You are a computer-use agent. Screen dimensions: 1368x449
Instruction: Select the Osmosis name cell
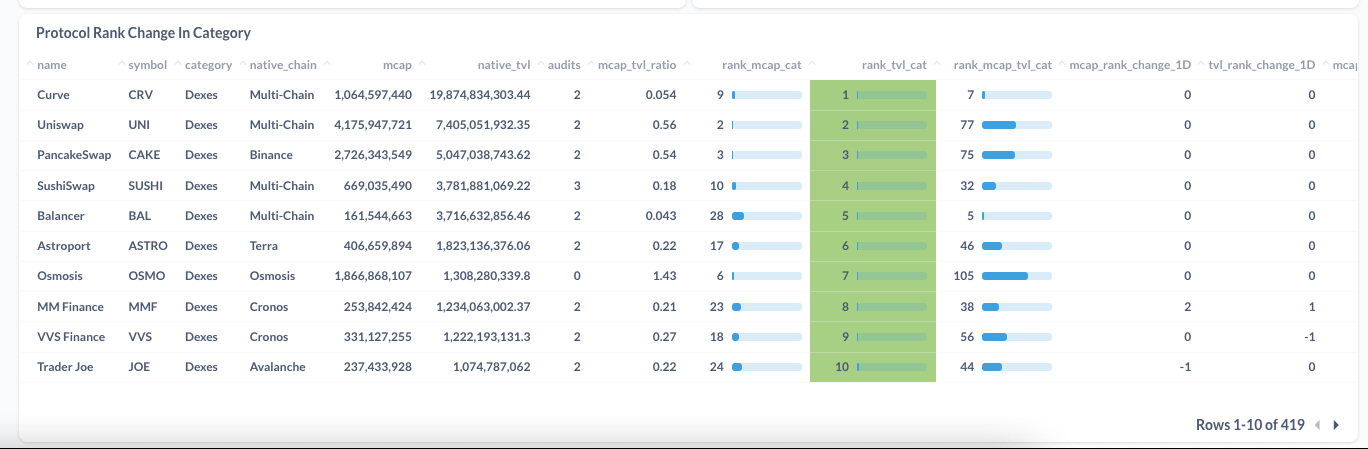point(60,276)
